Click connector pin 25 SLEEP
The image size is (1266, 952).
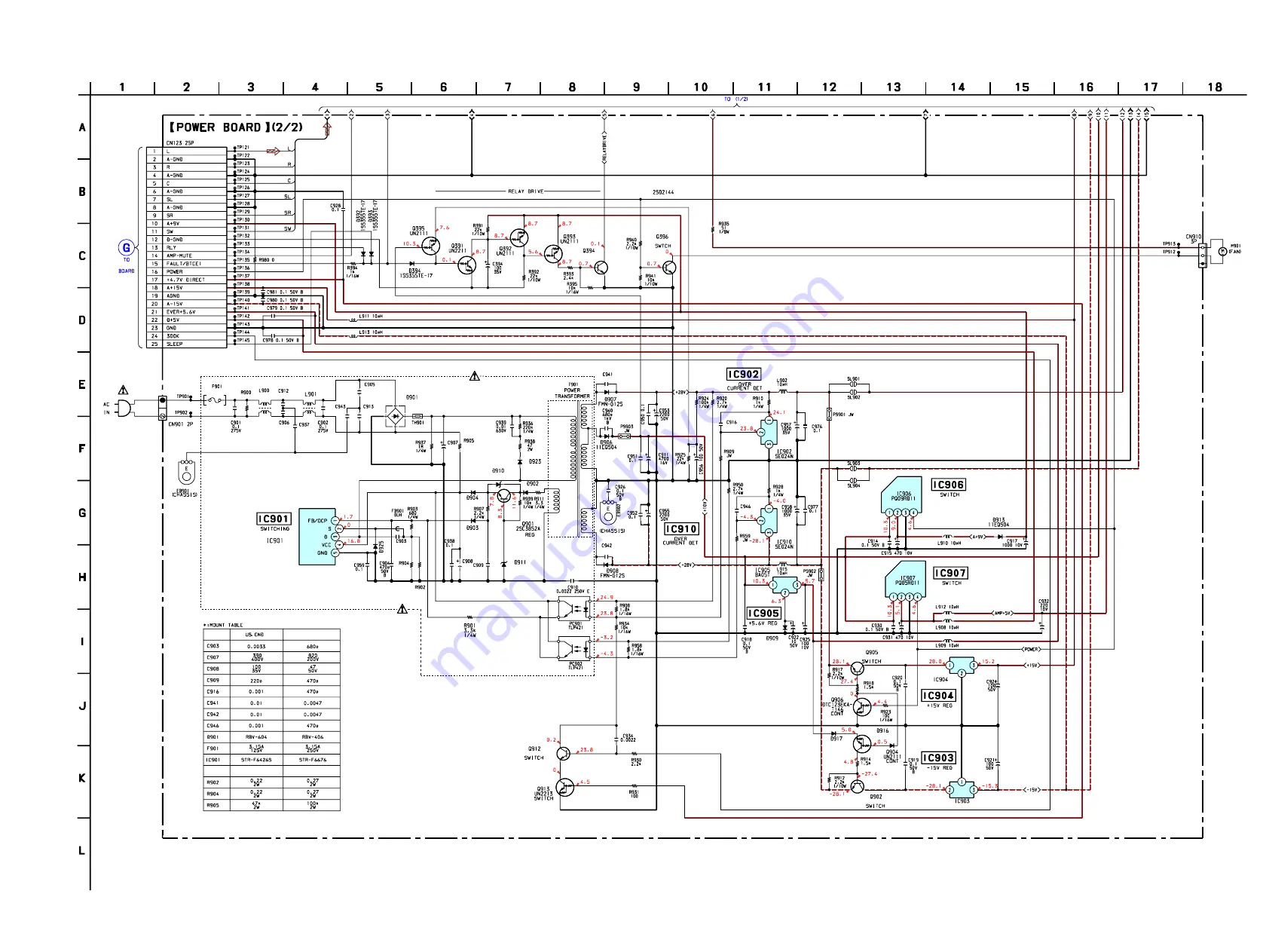[x=186, y=344]
